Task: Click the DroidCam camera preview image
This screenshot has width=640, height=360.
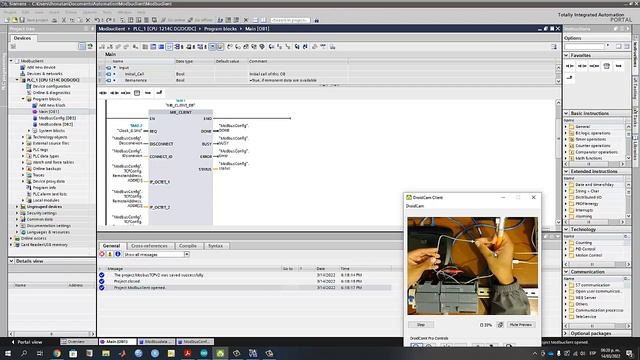Action: [472, 266]
